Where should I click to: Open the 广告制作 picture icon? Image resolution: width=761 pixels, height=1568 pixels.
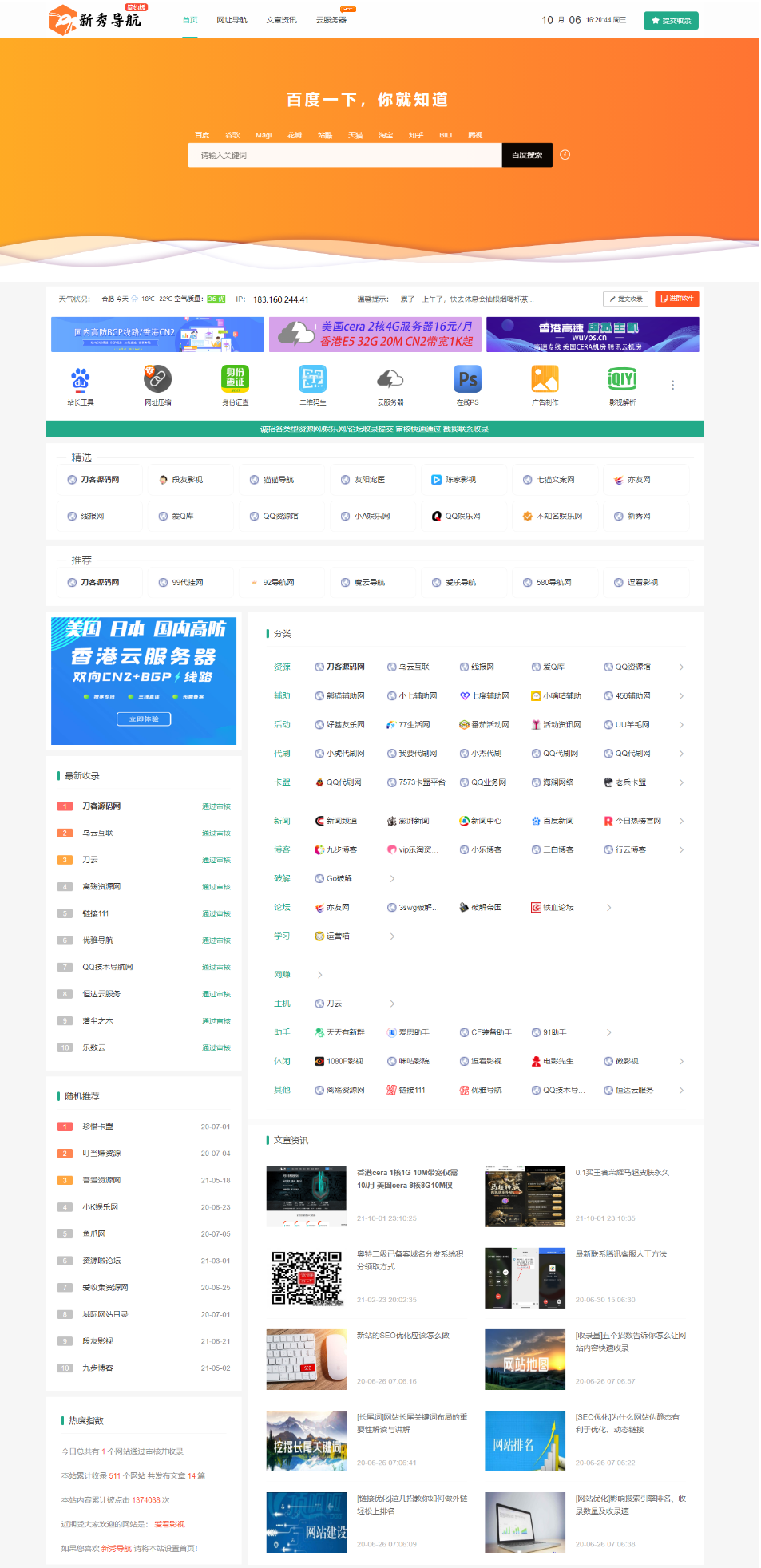coord(545,379)
